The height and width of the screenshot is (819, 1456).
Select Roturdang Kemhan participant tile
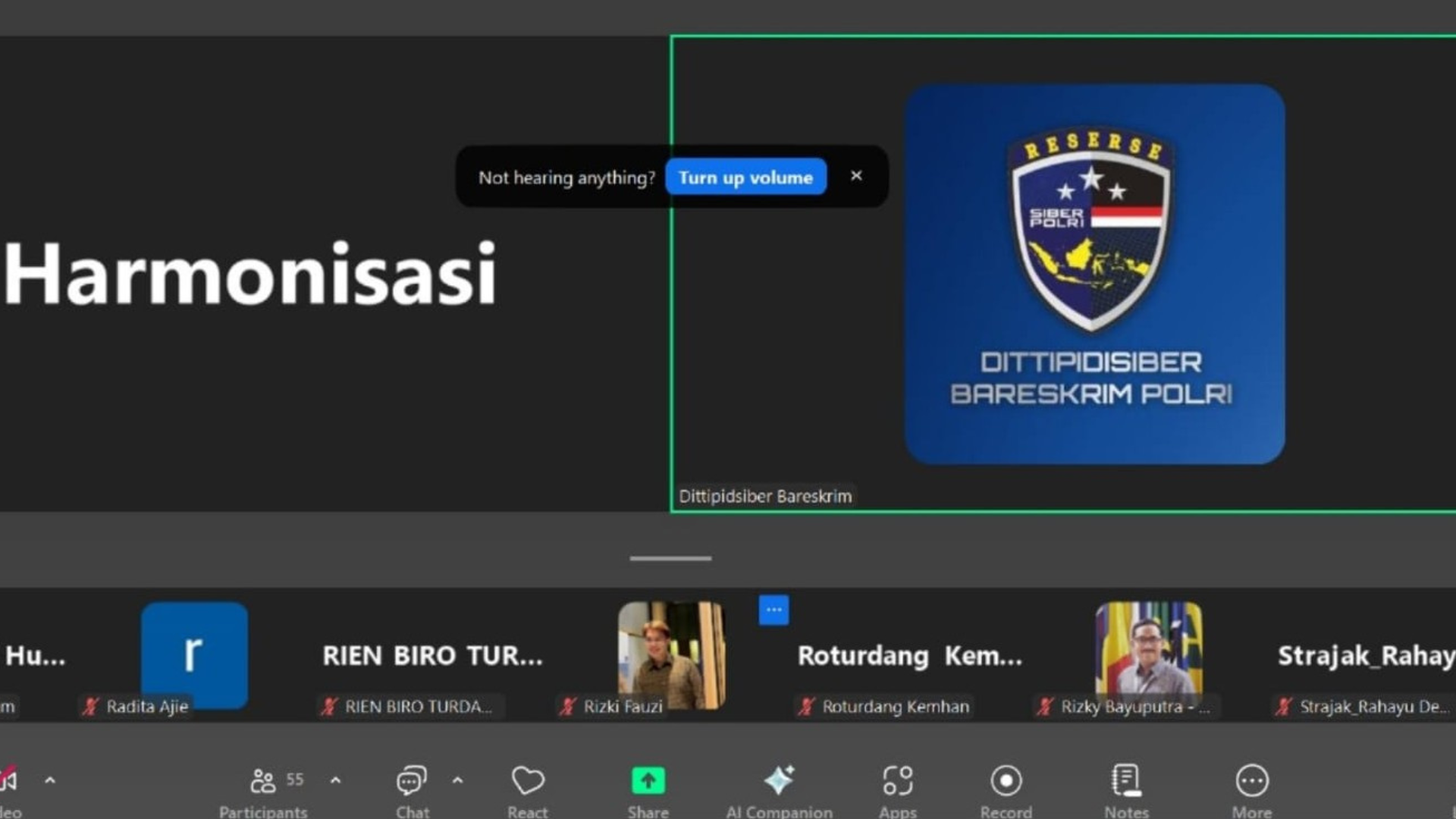910,655
